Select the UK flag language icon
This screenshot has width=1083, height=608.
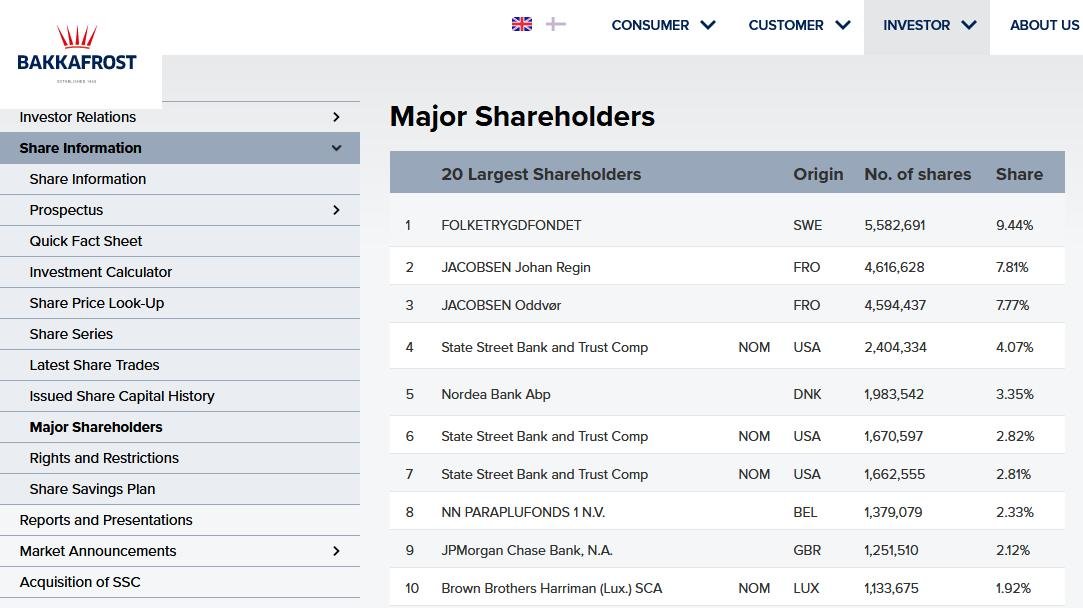point(522,24)
